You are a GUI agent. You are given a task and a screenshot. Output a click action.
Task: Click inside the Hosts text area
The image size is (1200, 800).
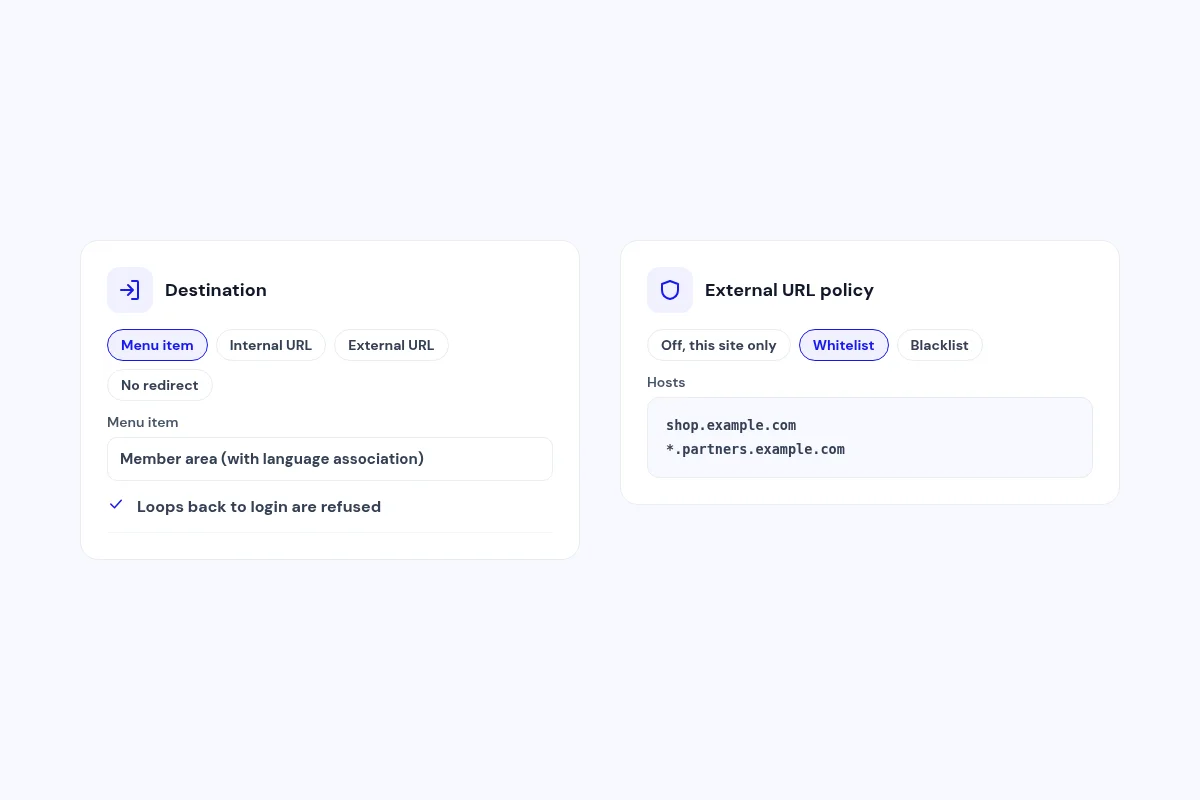(x=870, y=437)
